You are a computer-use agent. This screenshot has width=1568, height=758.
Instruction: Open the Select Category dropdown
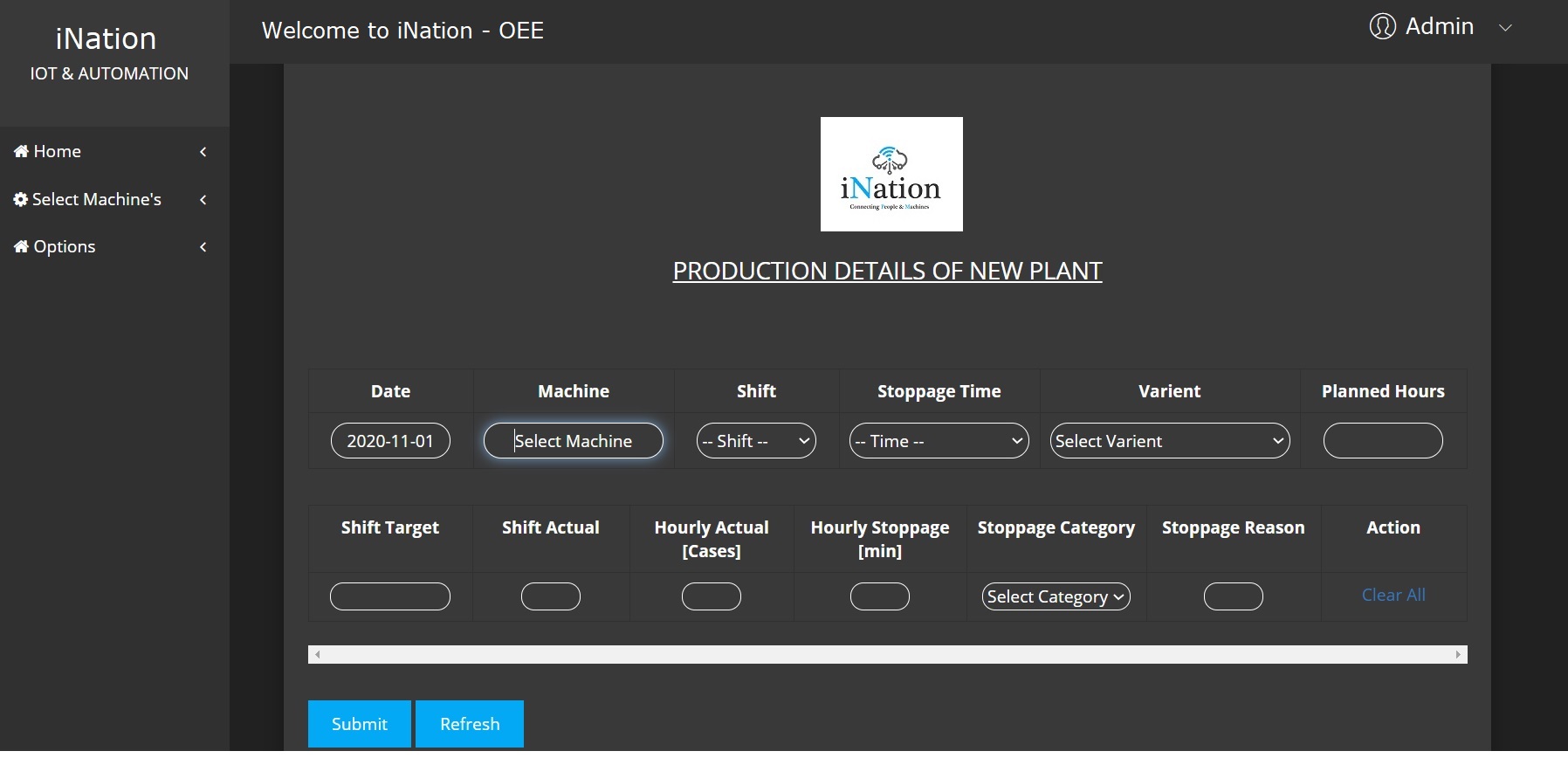click(x=1056, y=597)
